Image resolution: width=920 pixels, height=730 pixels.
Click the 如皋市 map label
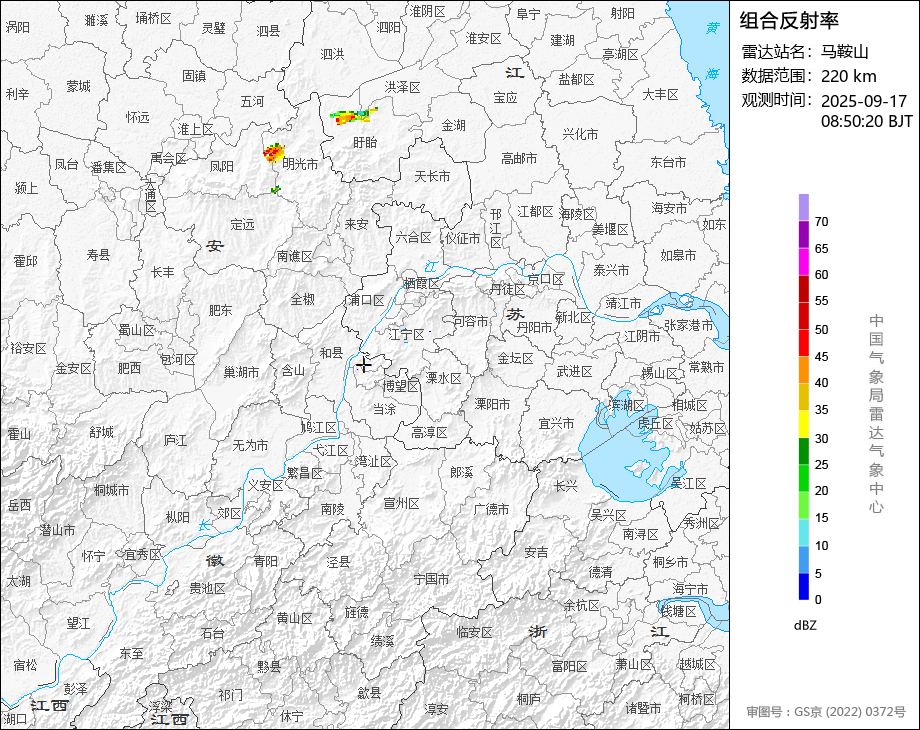[678, 255]
